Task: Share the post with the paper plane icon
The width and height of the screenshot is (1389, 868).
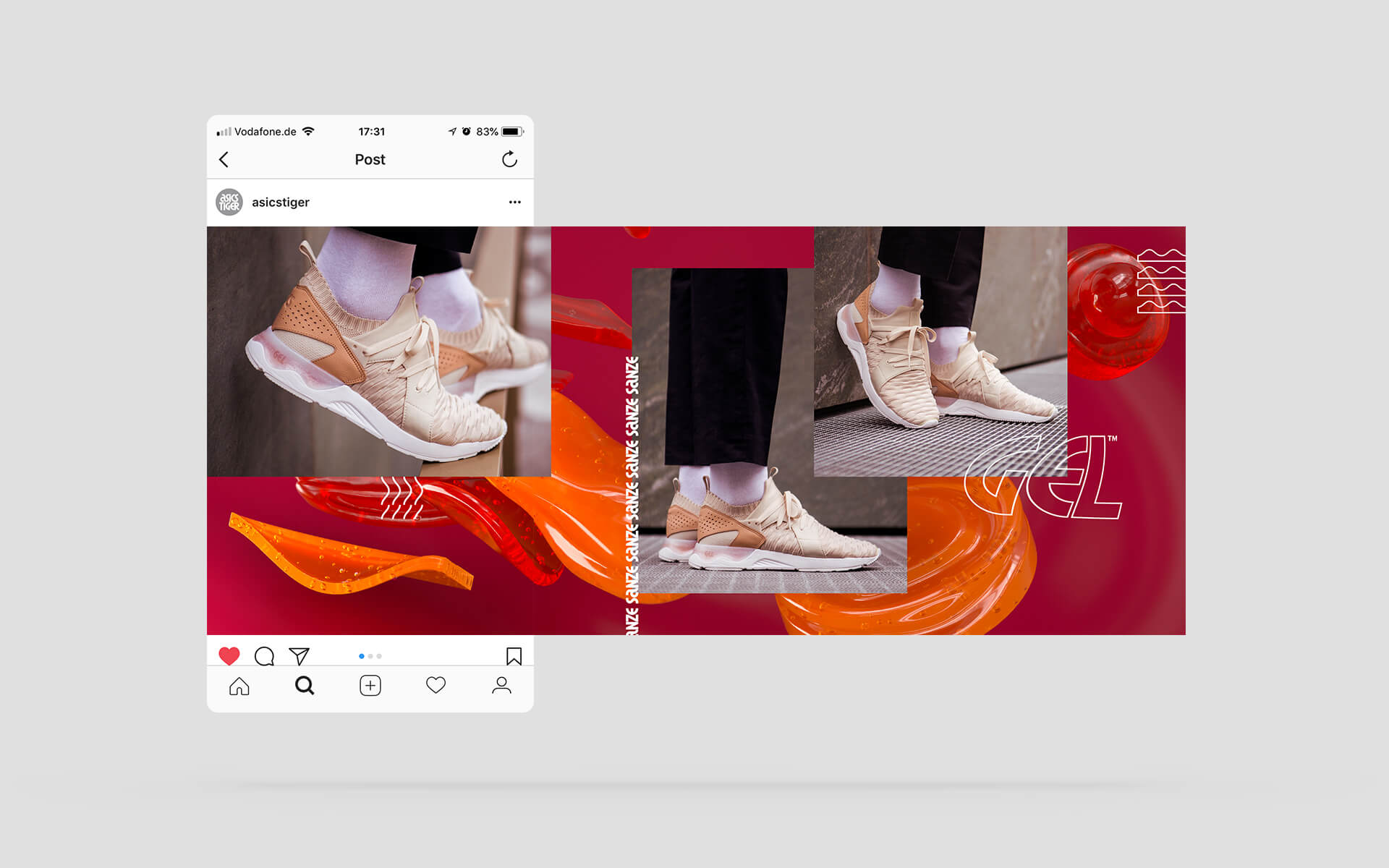Action: [299, 656]
